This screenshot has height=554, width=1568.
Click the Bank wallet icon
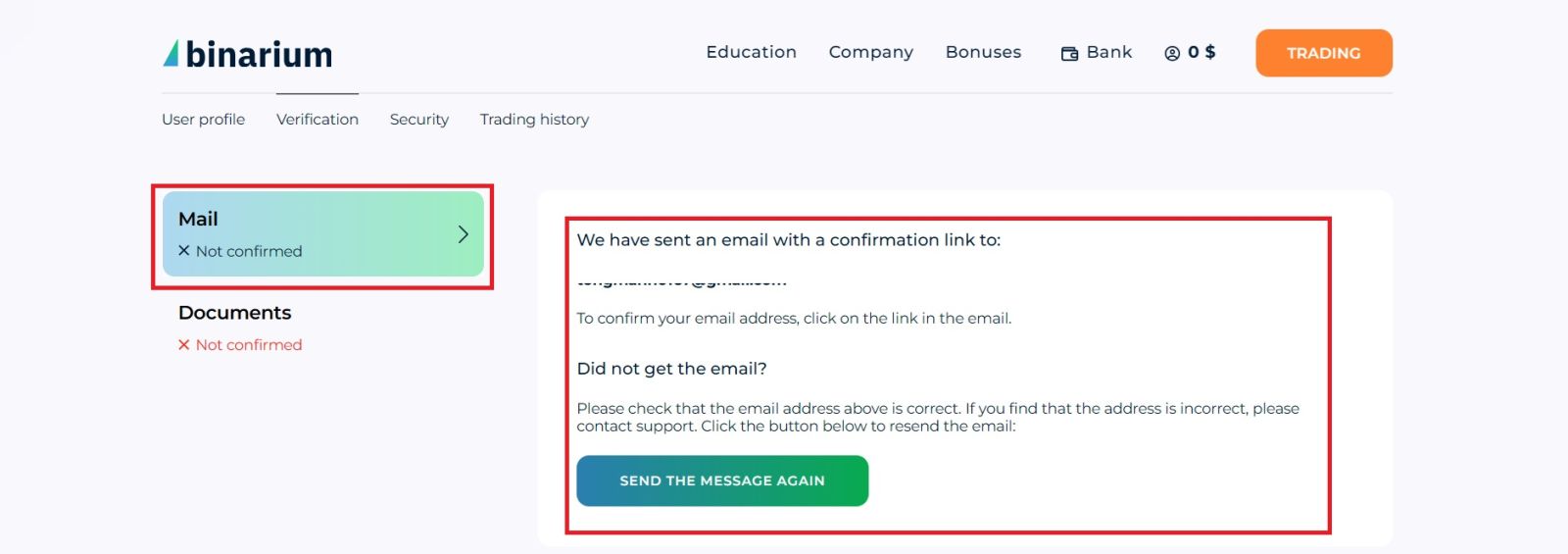tap(1069, 54)
